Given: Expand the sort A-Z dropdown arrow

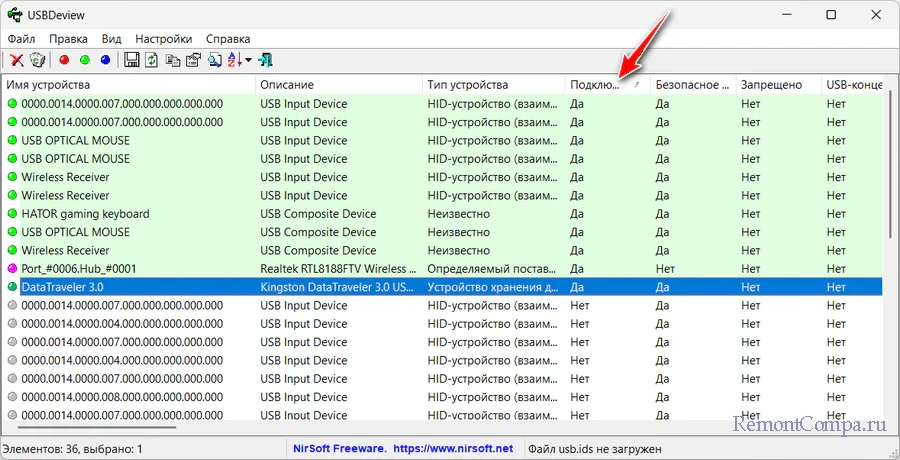Looking at the screenshot, I should pyautogui.click(x=248, y=61).
